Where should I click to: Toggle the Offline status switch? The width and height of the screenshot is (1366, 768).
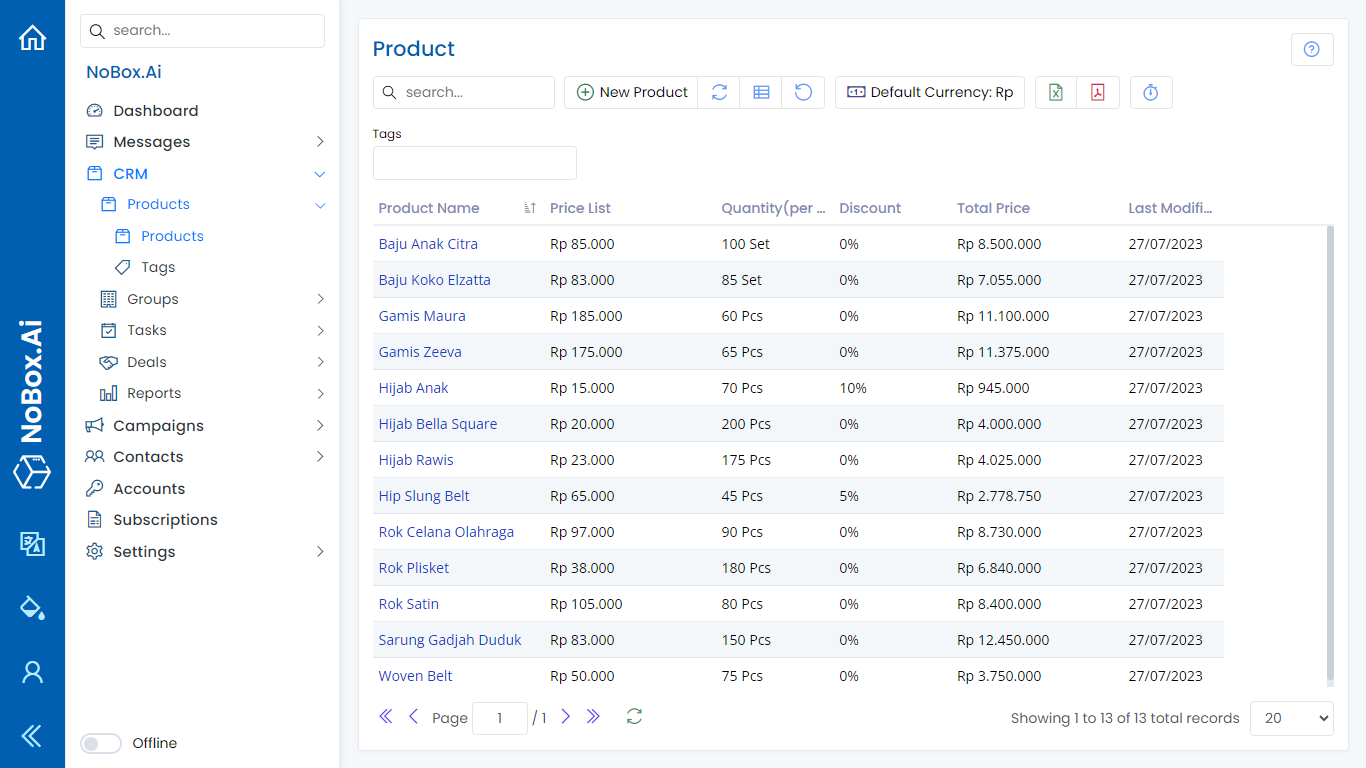click(x=101, y=743)
